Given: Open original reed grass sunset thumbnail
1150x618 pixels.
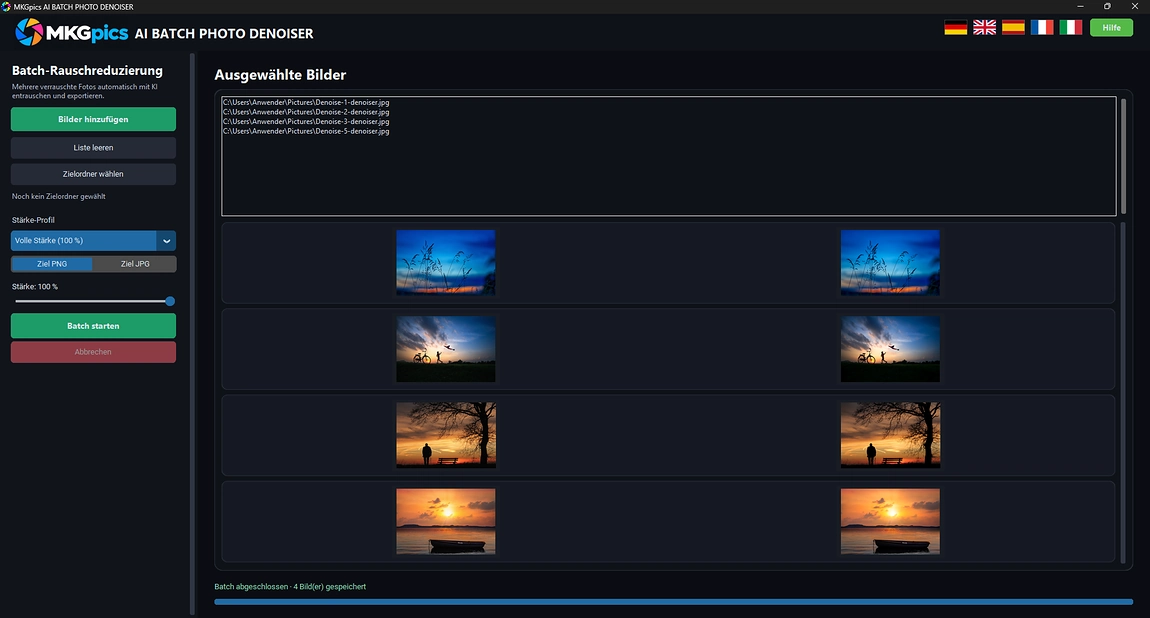Looking at the screenshot, I should (446, 262).
